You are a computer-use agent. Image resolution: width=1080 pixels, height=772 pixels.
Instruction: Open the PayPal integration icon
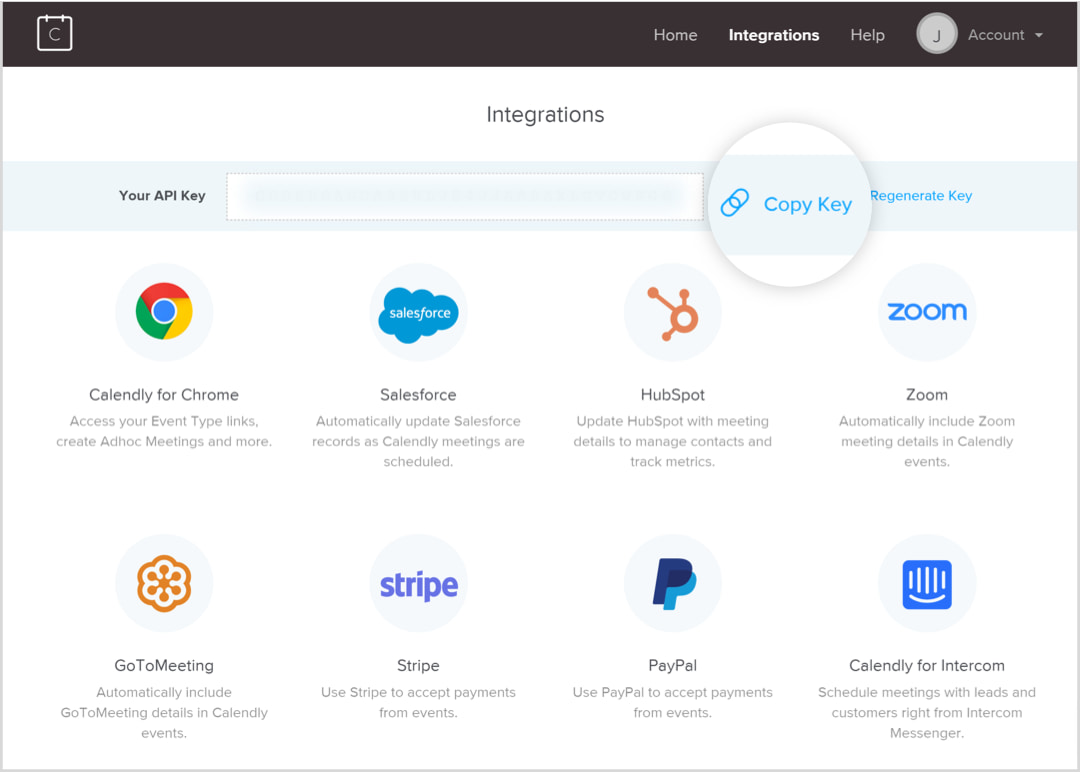672,583
